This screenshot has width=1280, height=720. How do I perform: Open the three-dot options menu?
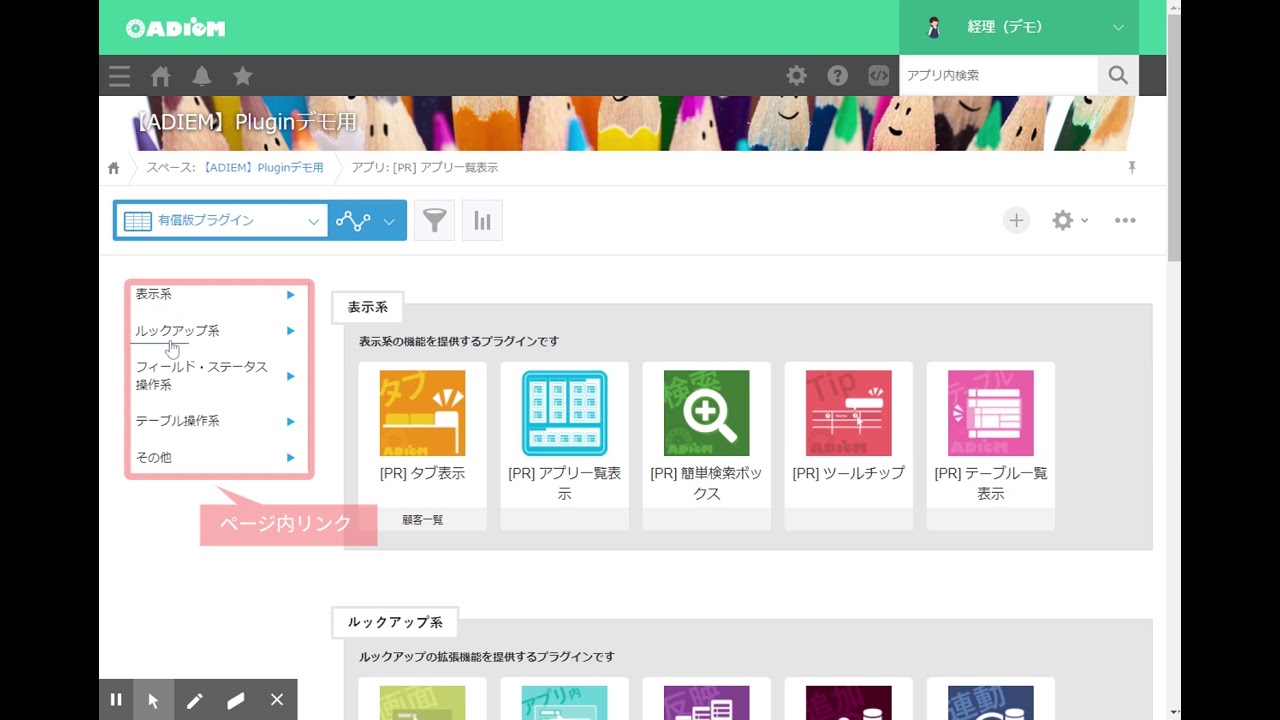[1125, 220]
